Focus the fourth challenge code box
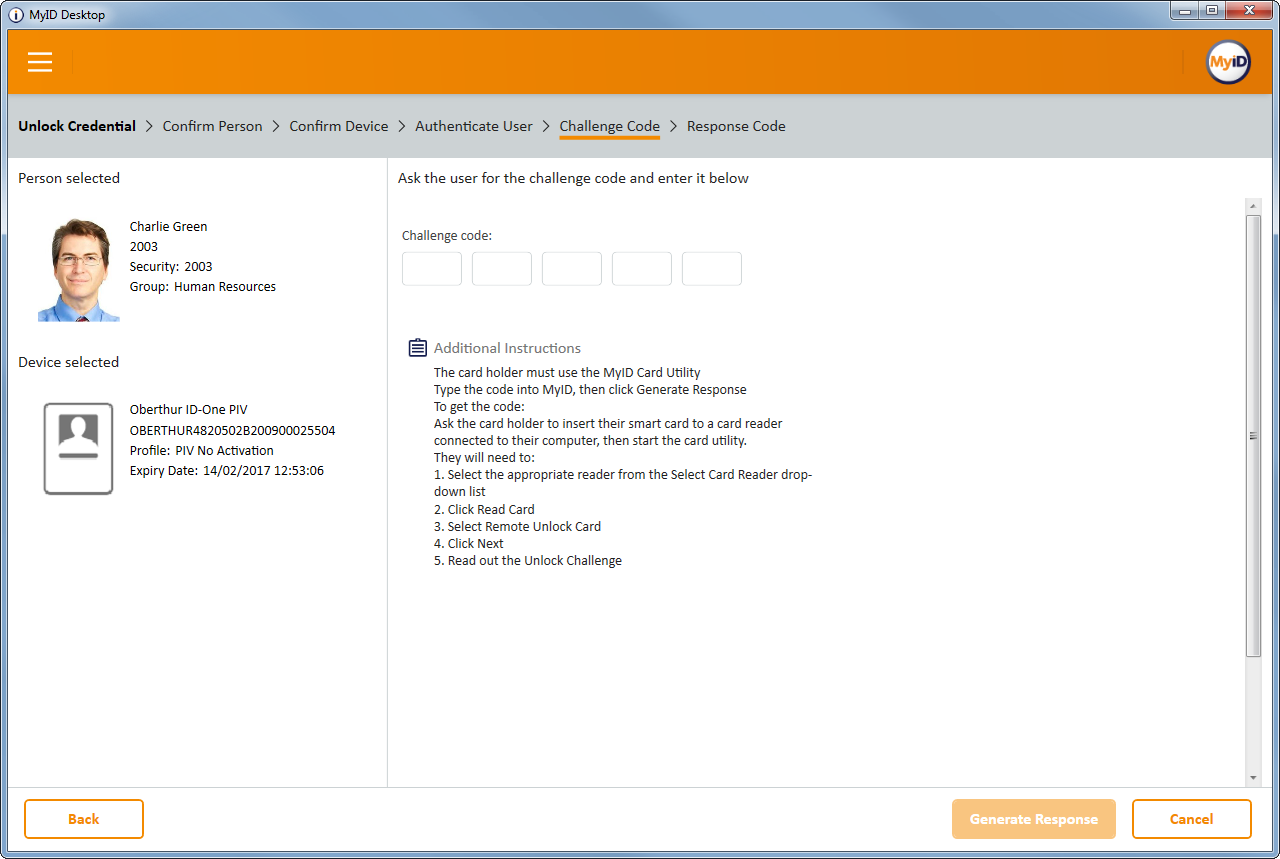The height and width of the screenshot is (859, 1280). click(642, 269)
